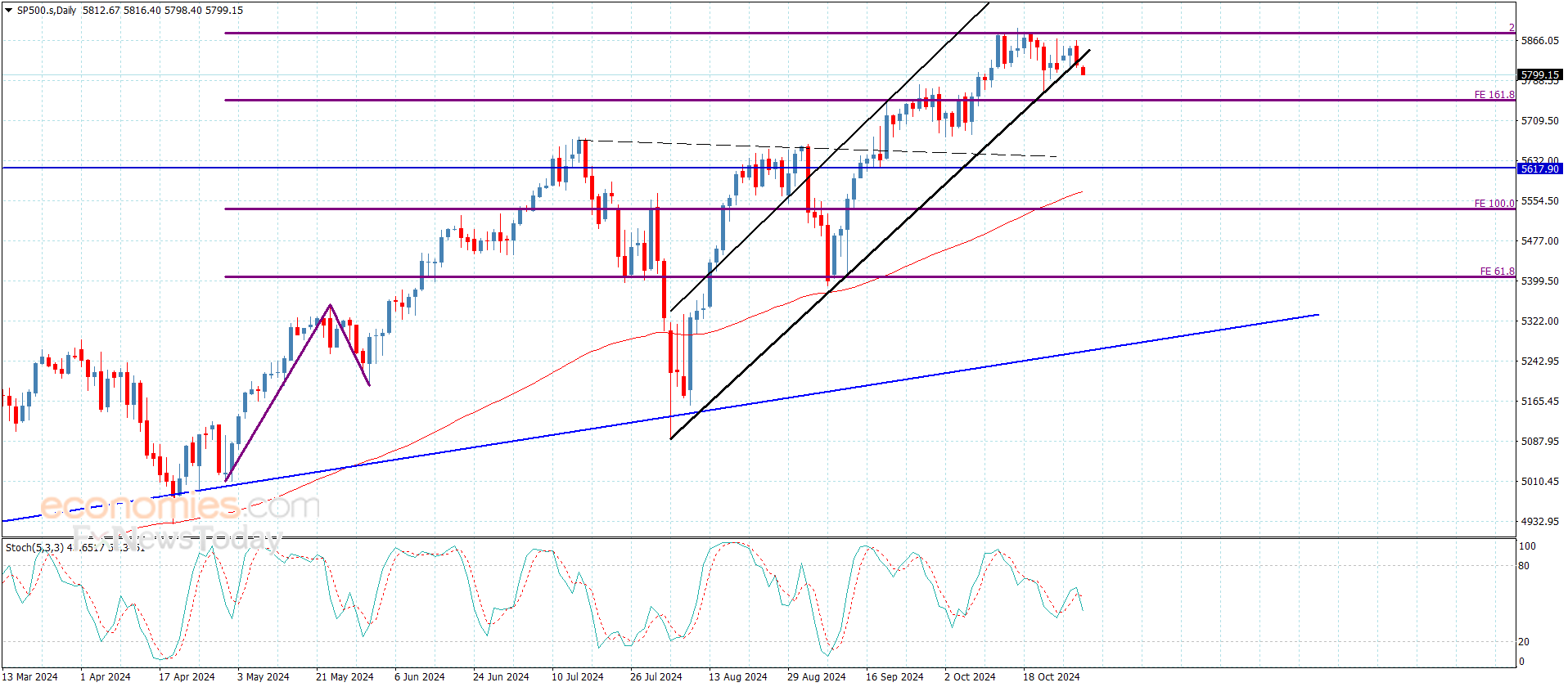The width and height of the screenshot is (1568, 687).
Task: Click the triangle arrow beside SP500.s,Daily title
Action: click(x=9, y=11)
